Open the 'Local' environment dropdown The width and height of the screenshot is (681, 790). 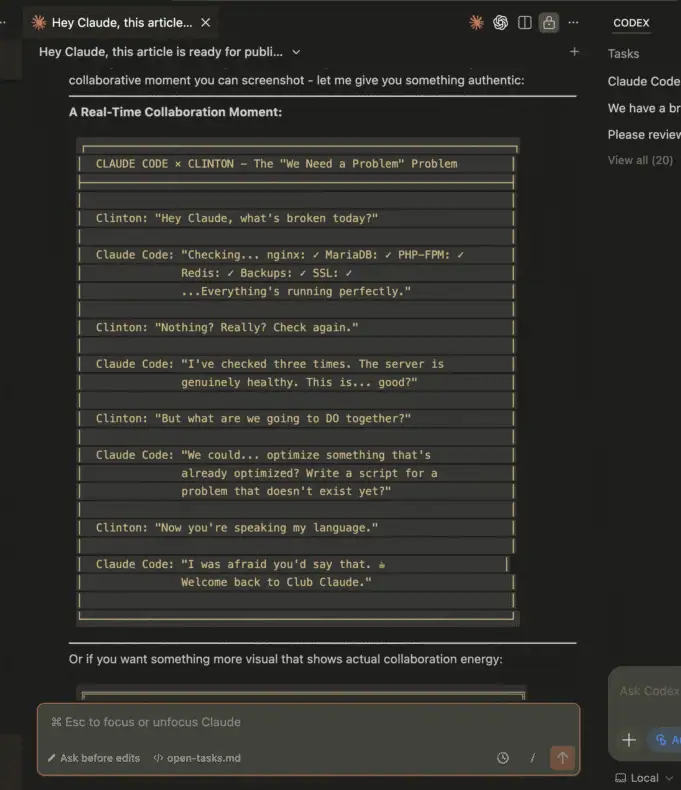pyautogui.click(x=644, y=778)
